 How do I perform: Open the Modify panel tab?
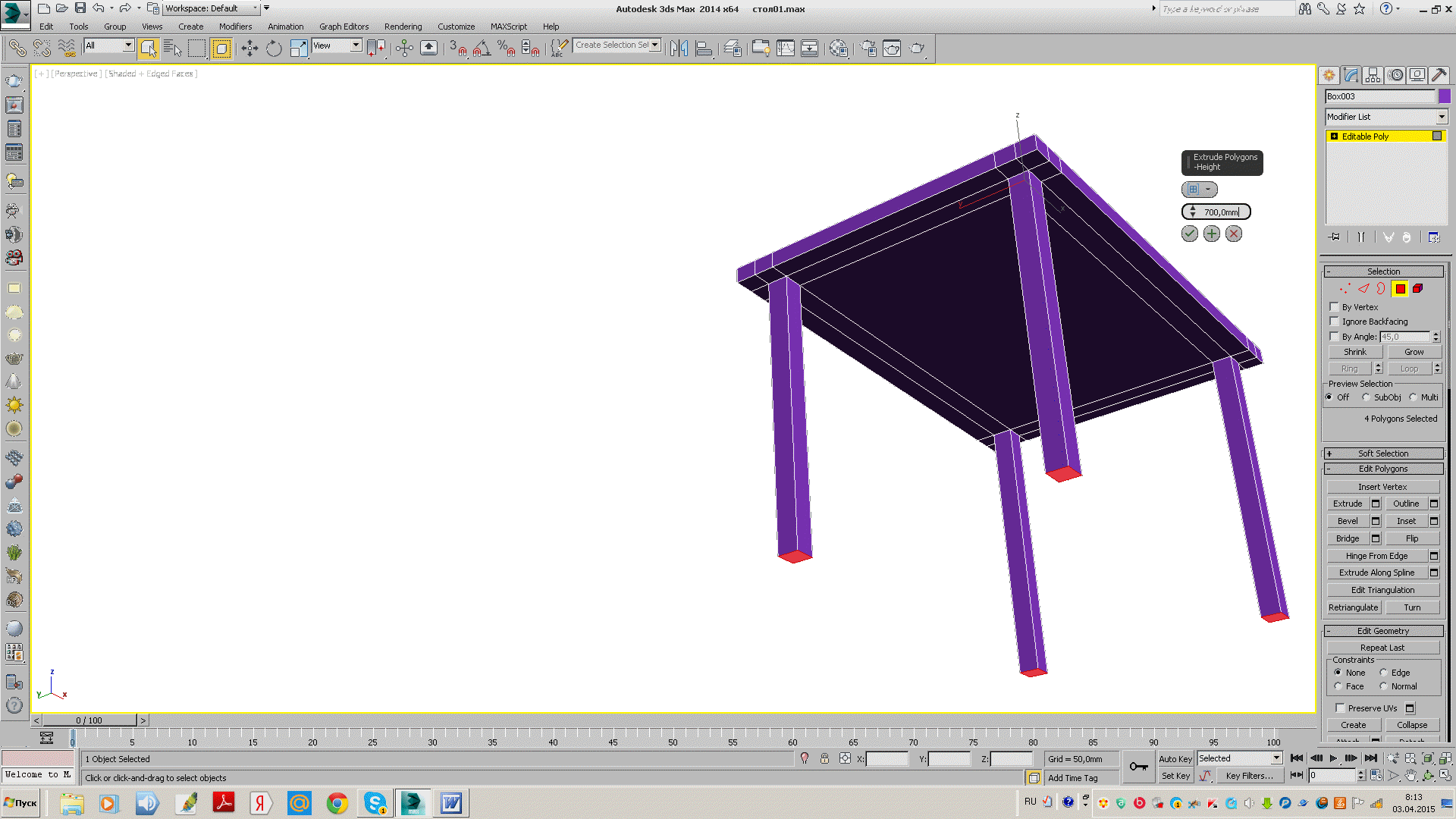click(1351, 75)
